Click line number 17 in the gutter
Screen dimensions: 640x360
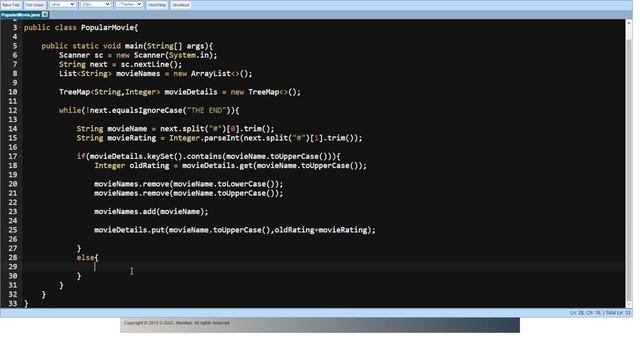[x=13, y=156]
